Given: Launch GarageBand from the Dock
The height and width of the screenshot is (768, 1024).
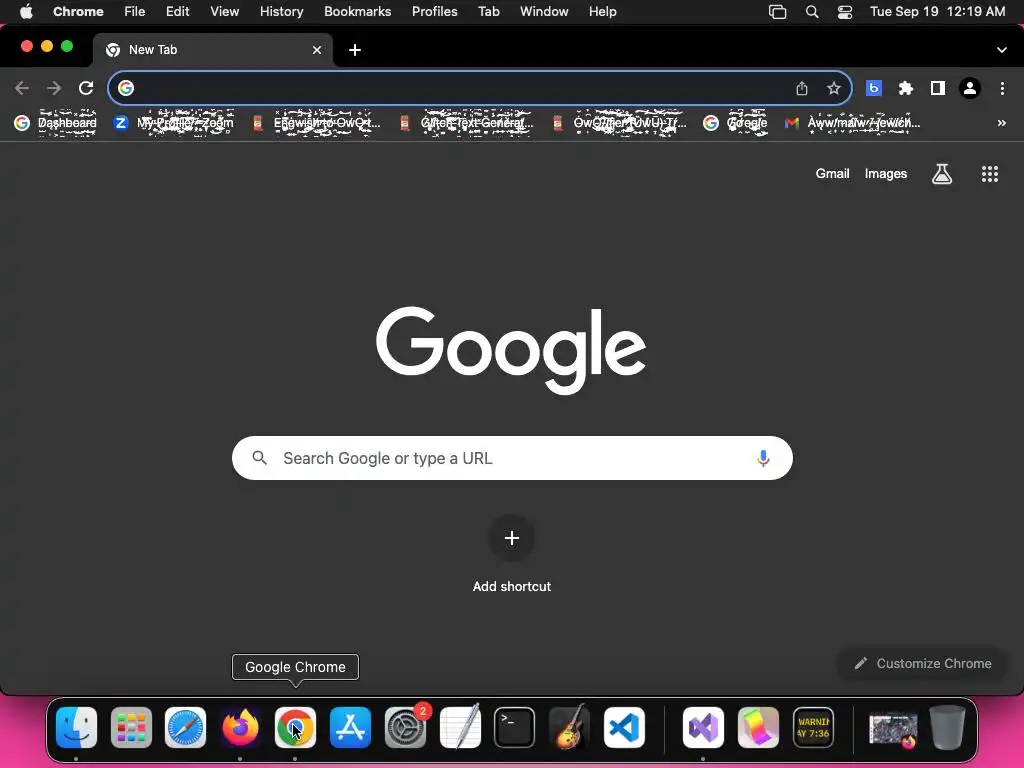Looking at the screenshot, I should point(569,726).
